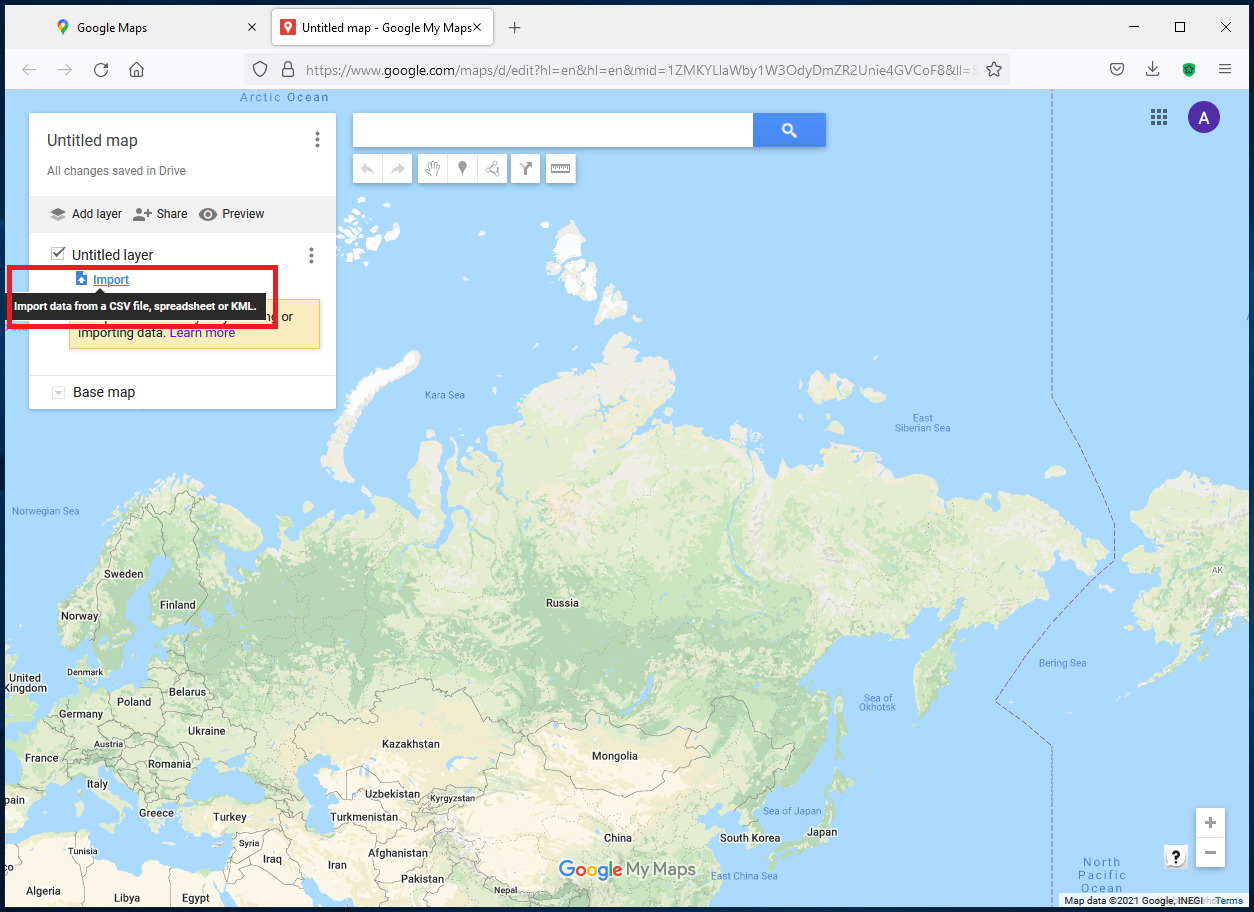Viewport: 1254px width, 912px height.
Task: Open the Save to Pocket icon
Action: (1117, 69)
